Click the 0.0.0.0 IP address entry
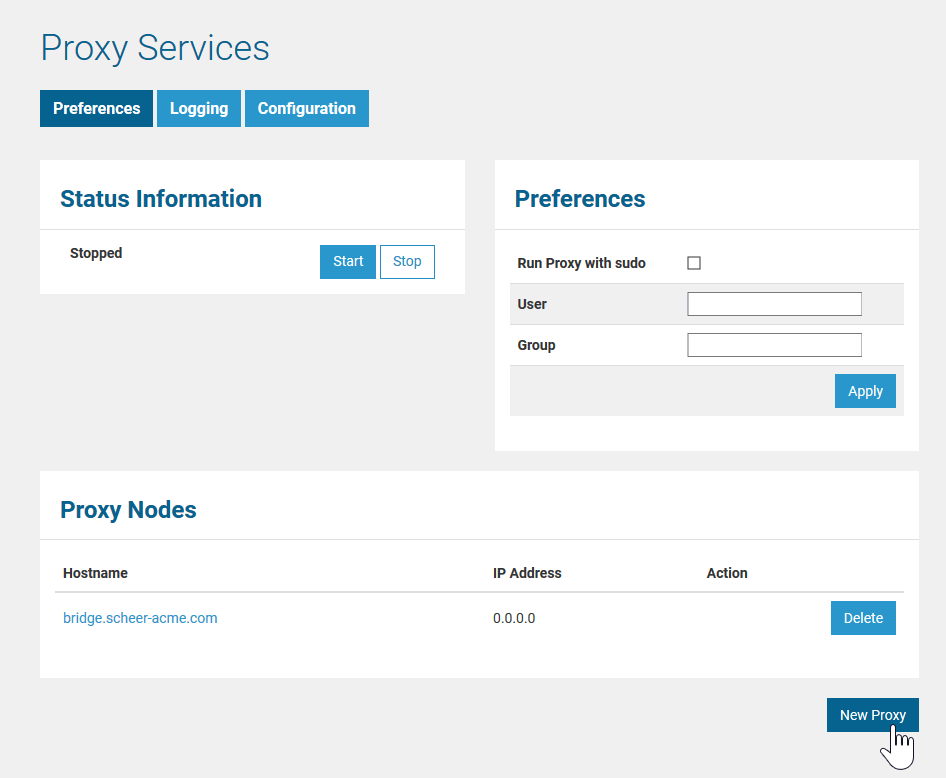The image size is (946, 778). (x=514, y=618)
